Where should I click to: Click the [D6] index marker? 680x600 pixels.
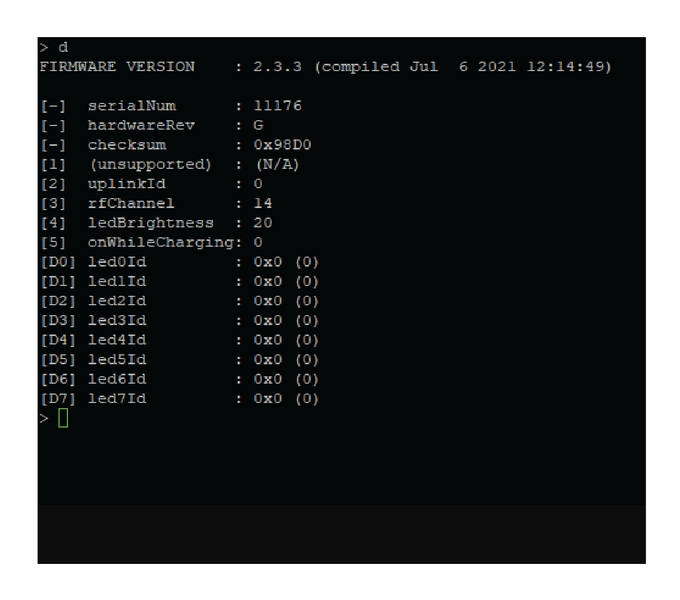(58, 379)
